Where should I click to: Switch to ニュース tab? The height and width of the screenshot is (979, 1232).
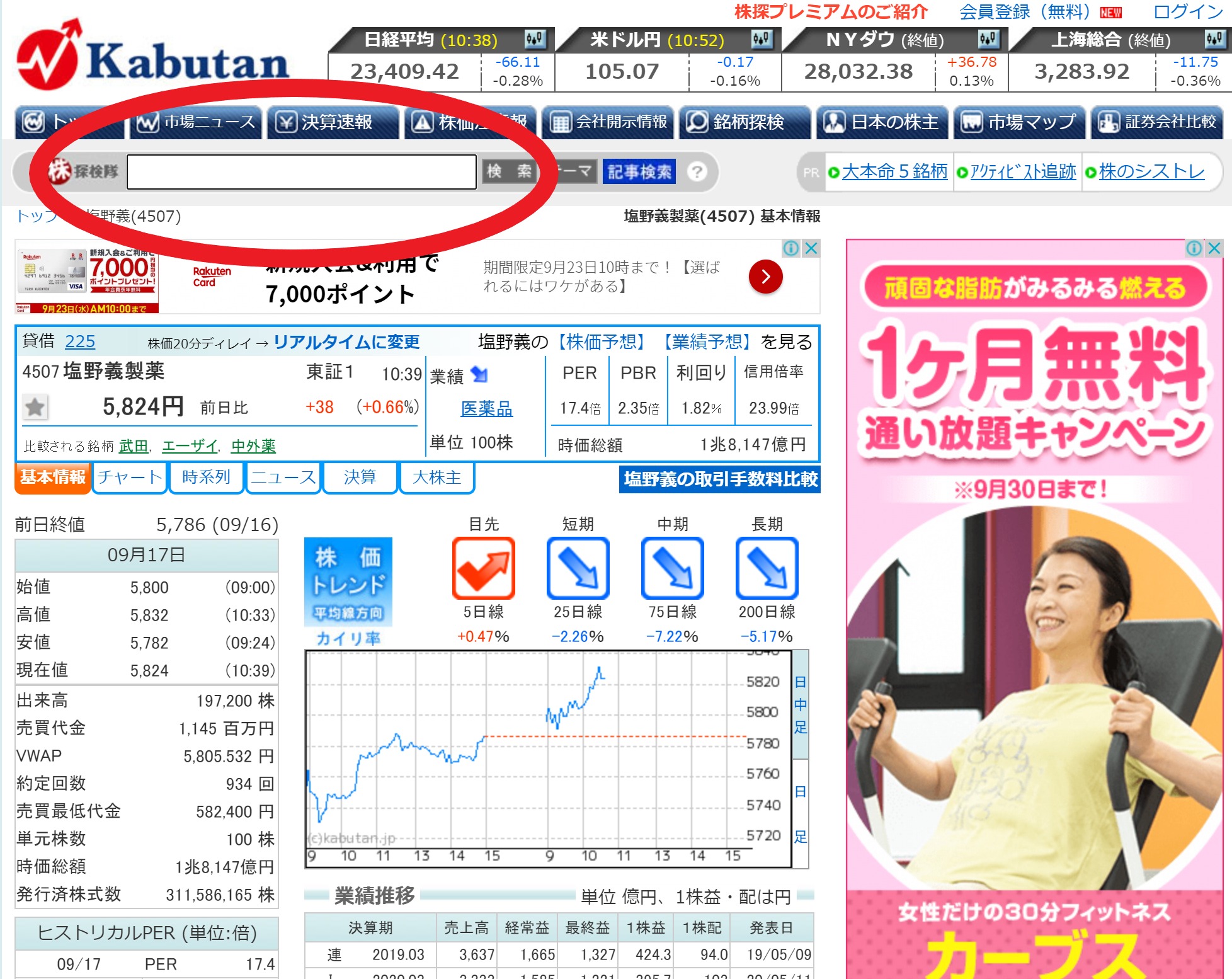[x=283, y=478]
